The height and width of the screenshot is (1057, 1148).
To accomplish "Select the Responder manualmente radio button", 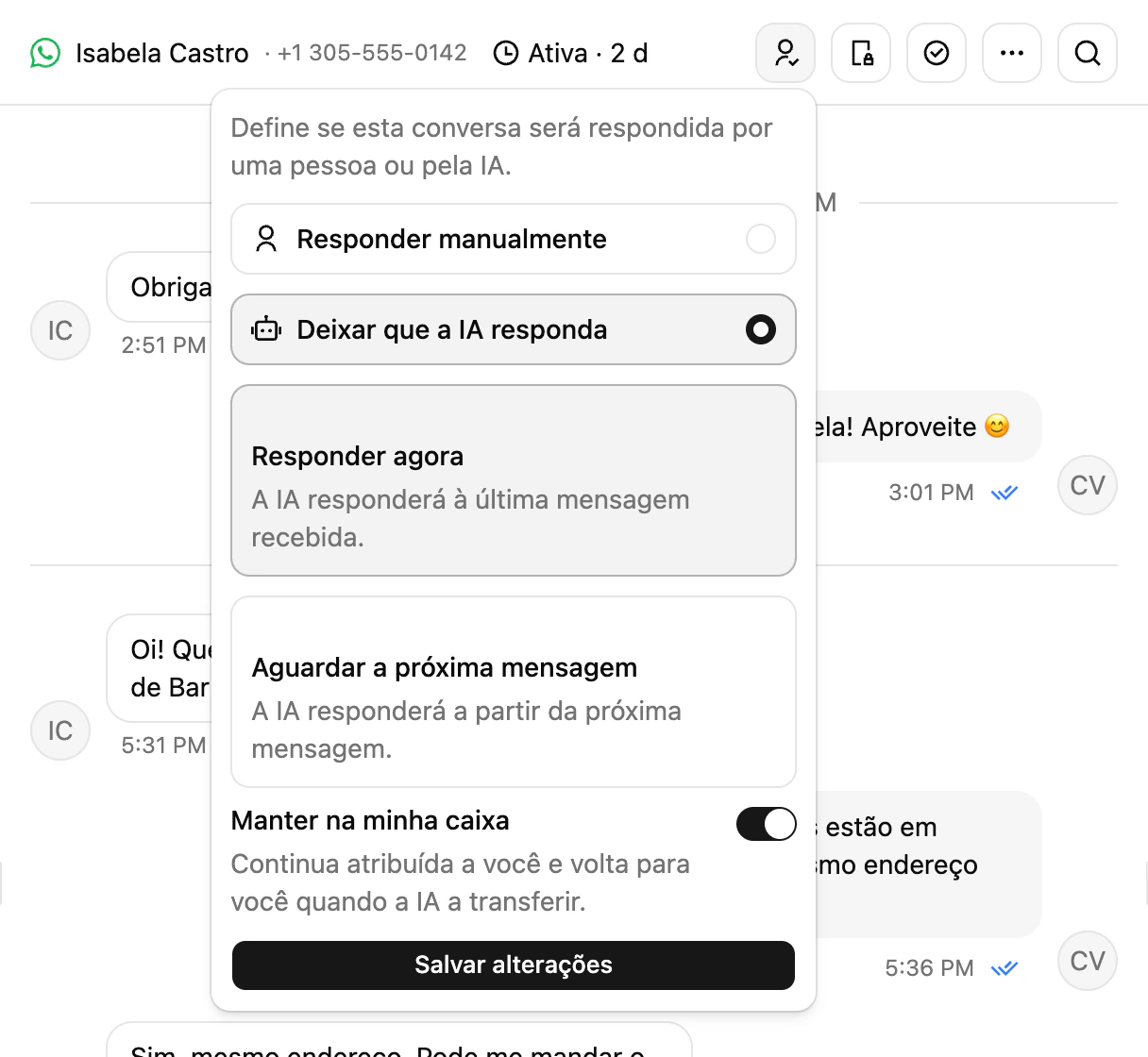I will point(761,239).
